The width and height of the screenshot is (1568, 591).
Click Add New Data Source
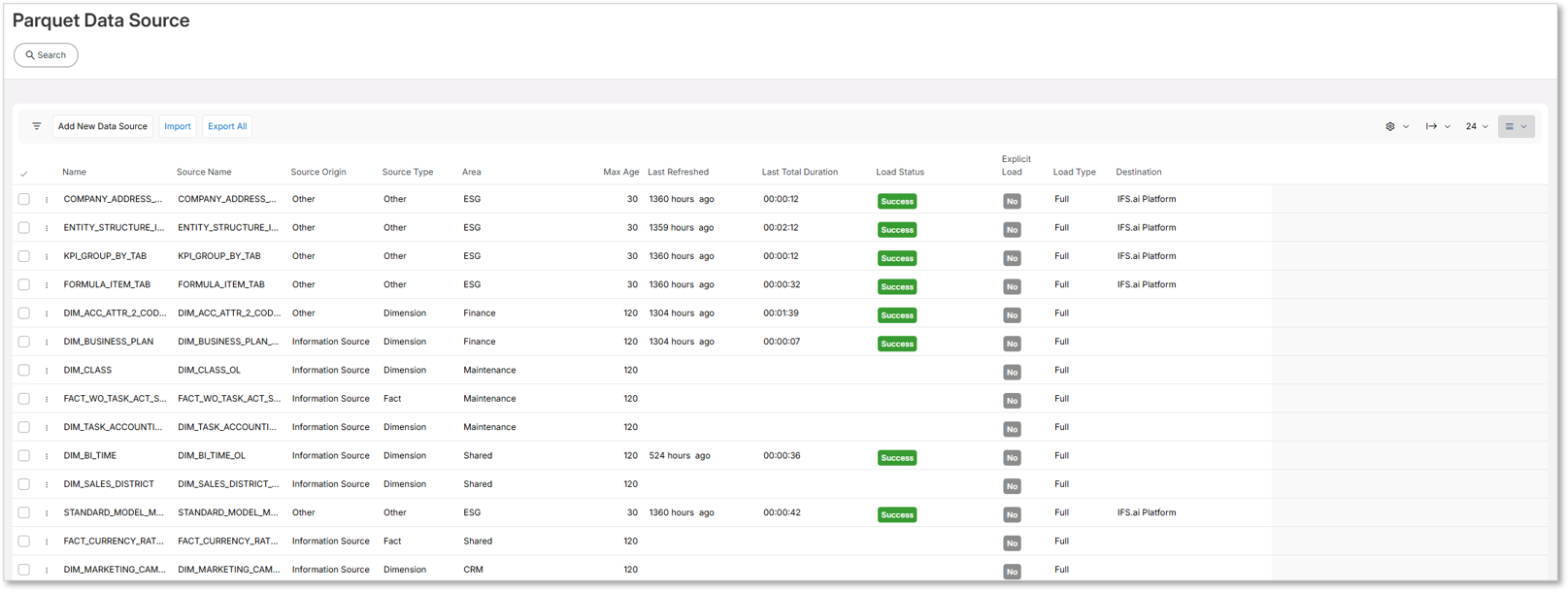click(x=102, y=126)
